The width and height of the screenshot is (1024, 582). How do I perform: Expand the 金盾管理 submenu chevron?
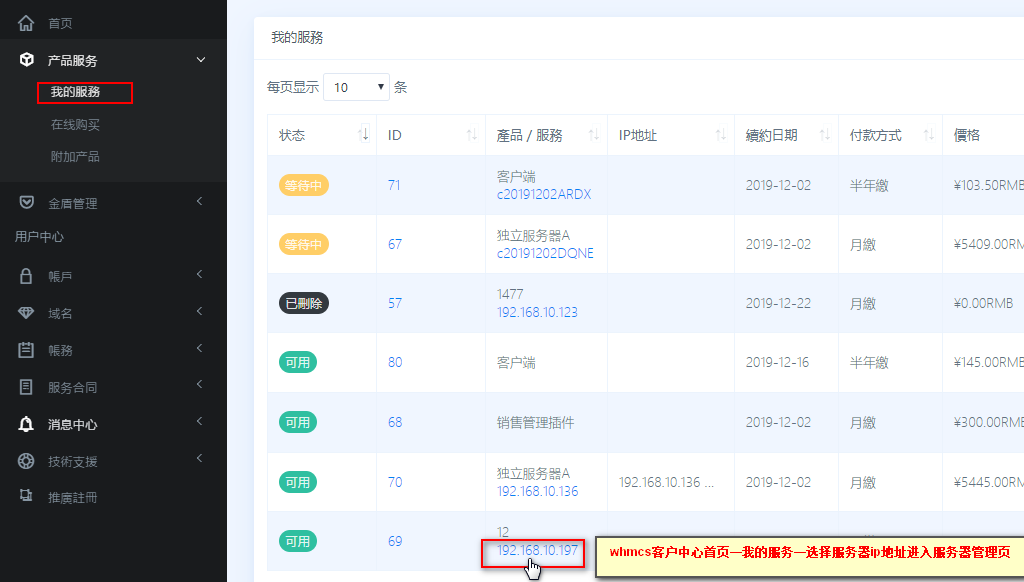click(200, 202)
